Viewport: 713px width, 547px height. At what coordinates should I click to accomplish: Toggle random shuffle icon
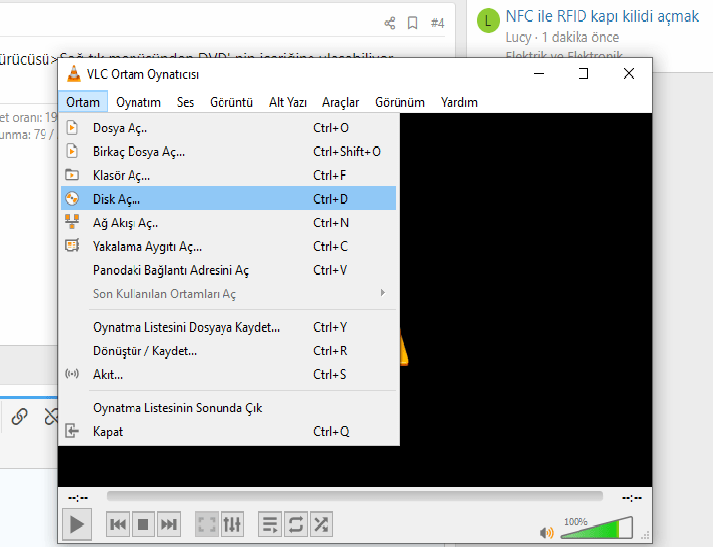tap(321, 524)
